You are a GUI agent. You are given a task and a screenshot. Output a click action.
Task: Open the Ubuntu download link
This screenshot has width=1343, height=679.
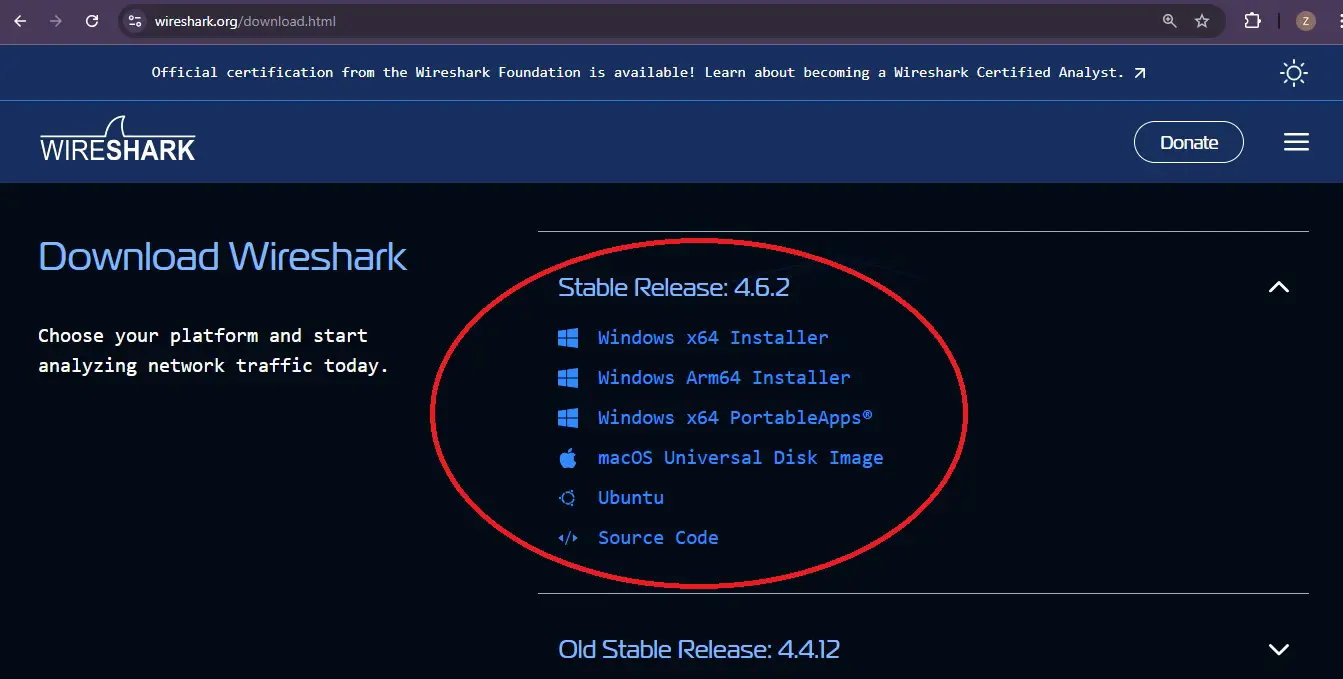pos(630,498)
